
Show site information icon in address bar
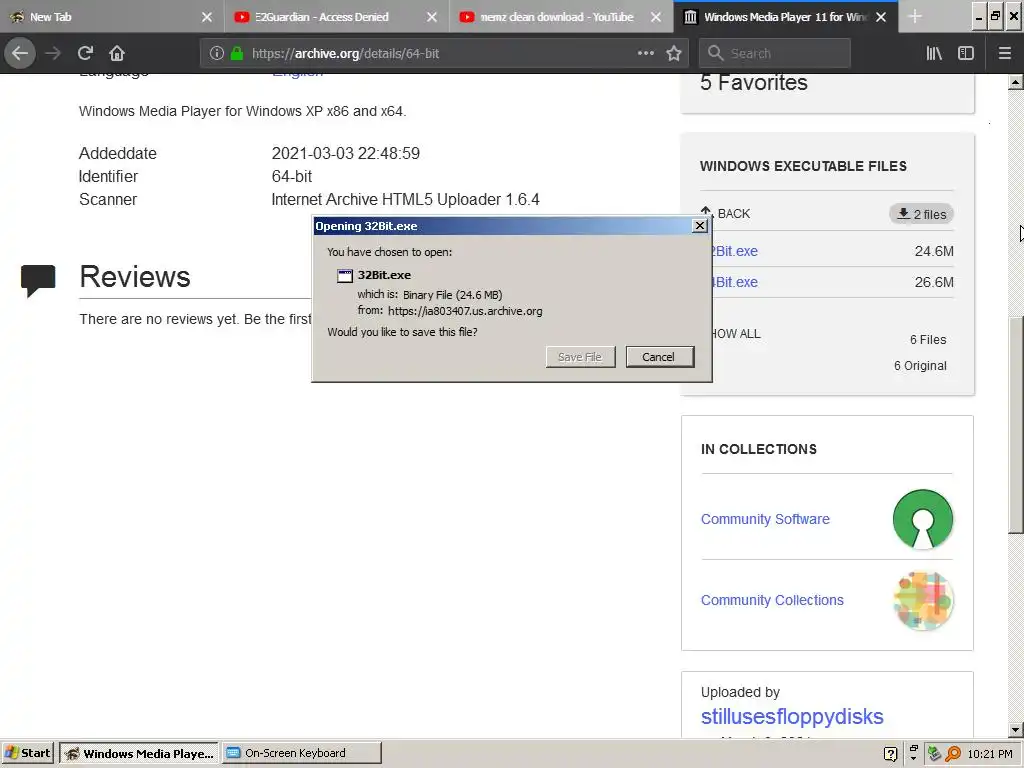coord(217,53)
